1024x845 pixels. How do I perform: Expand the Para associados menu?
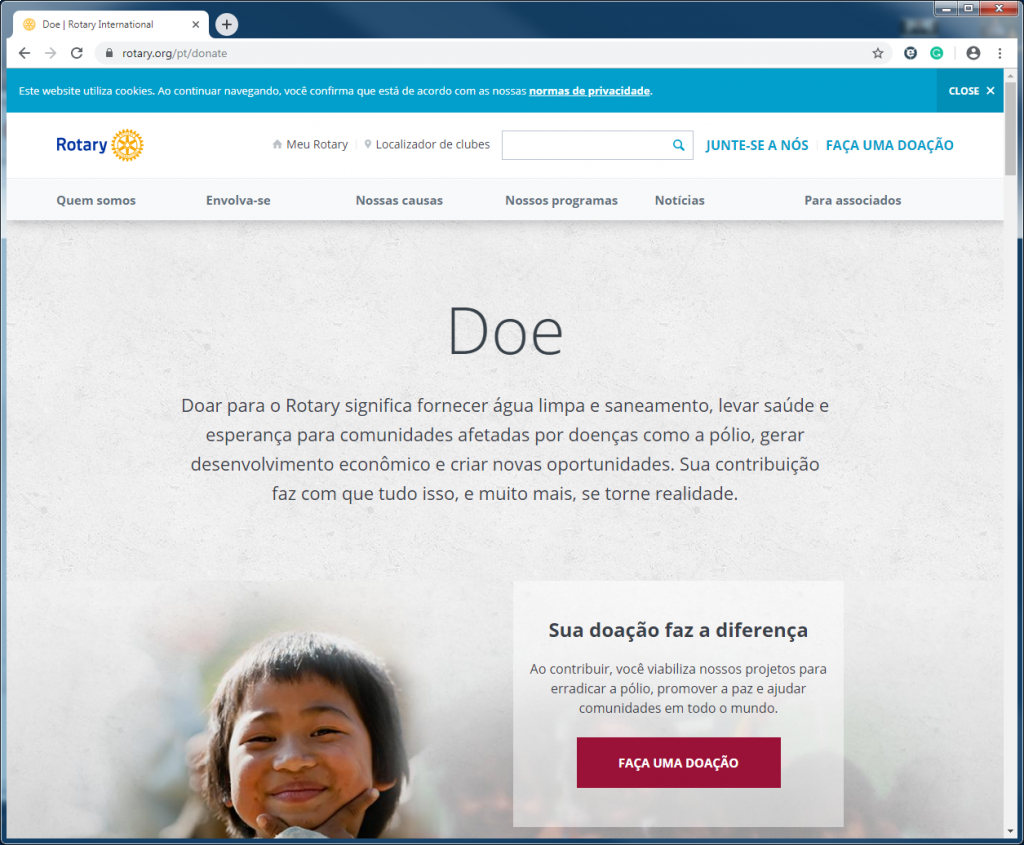tap(852, 200)
